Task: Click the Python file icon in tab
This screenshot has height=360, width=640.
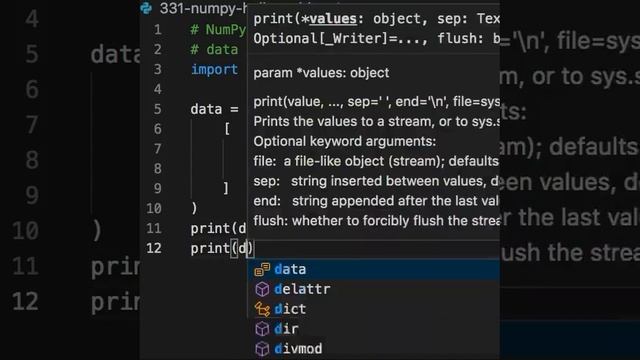Action: coord(146,8)
